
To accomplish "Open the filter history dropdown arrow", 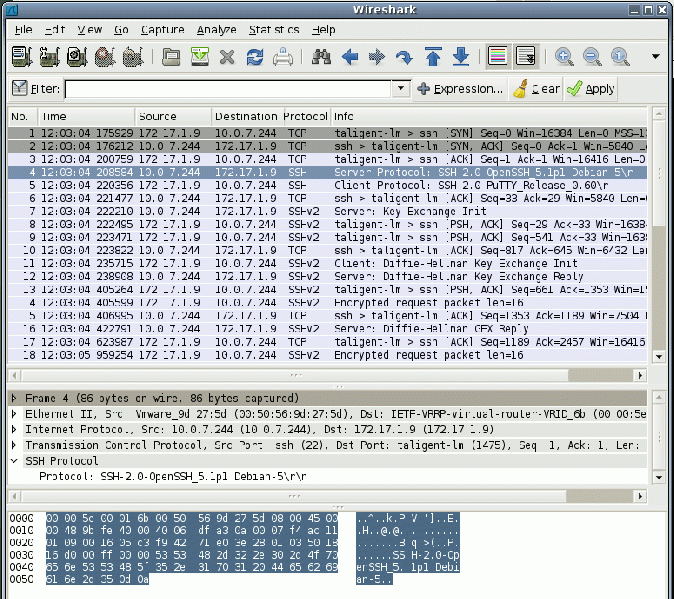I will click(401, 88).
